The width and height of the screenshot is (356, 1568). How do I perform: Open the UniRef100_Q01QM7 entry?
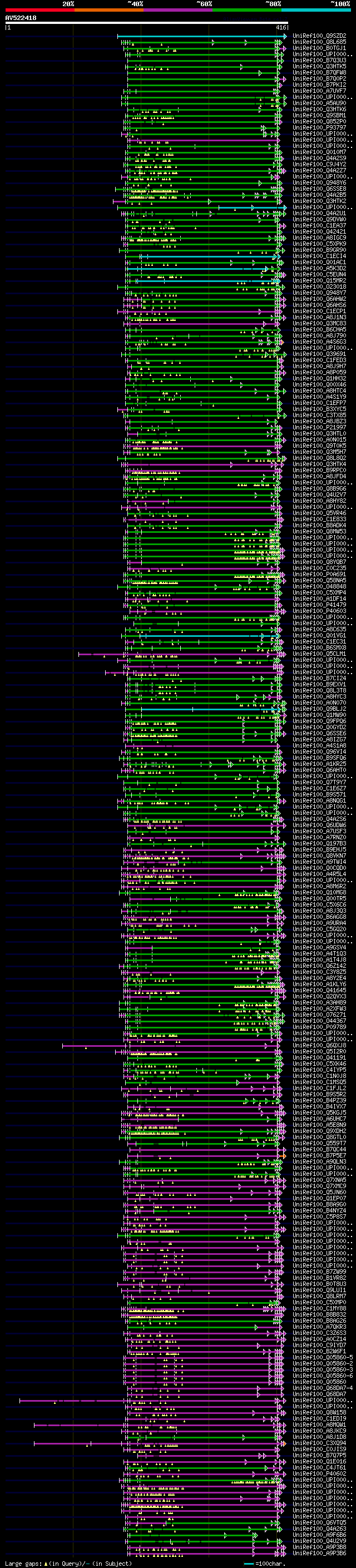319,152
